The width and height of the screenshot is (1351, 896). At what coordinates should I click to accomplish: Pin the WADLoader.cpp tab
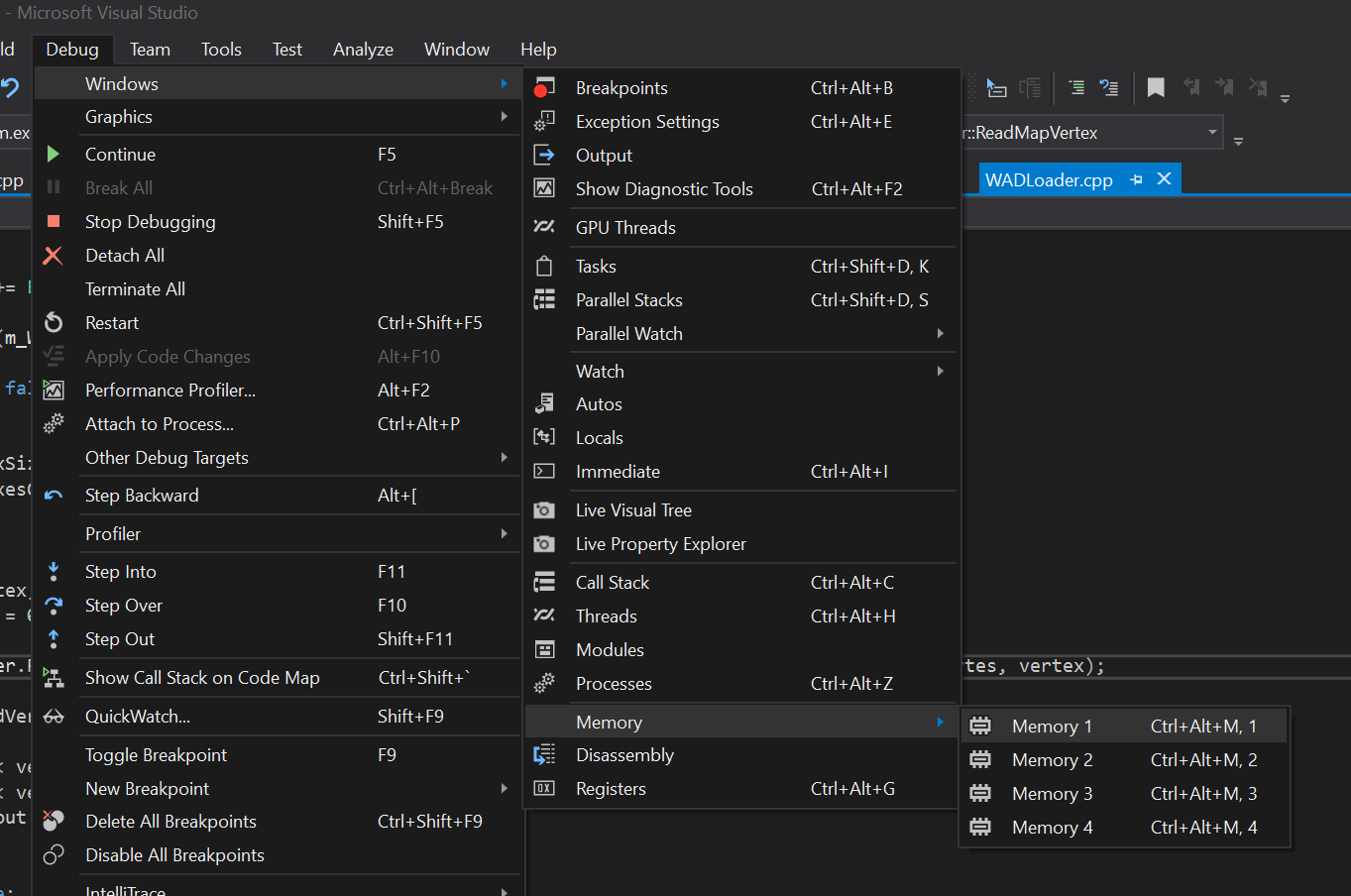point(1137,179)
